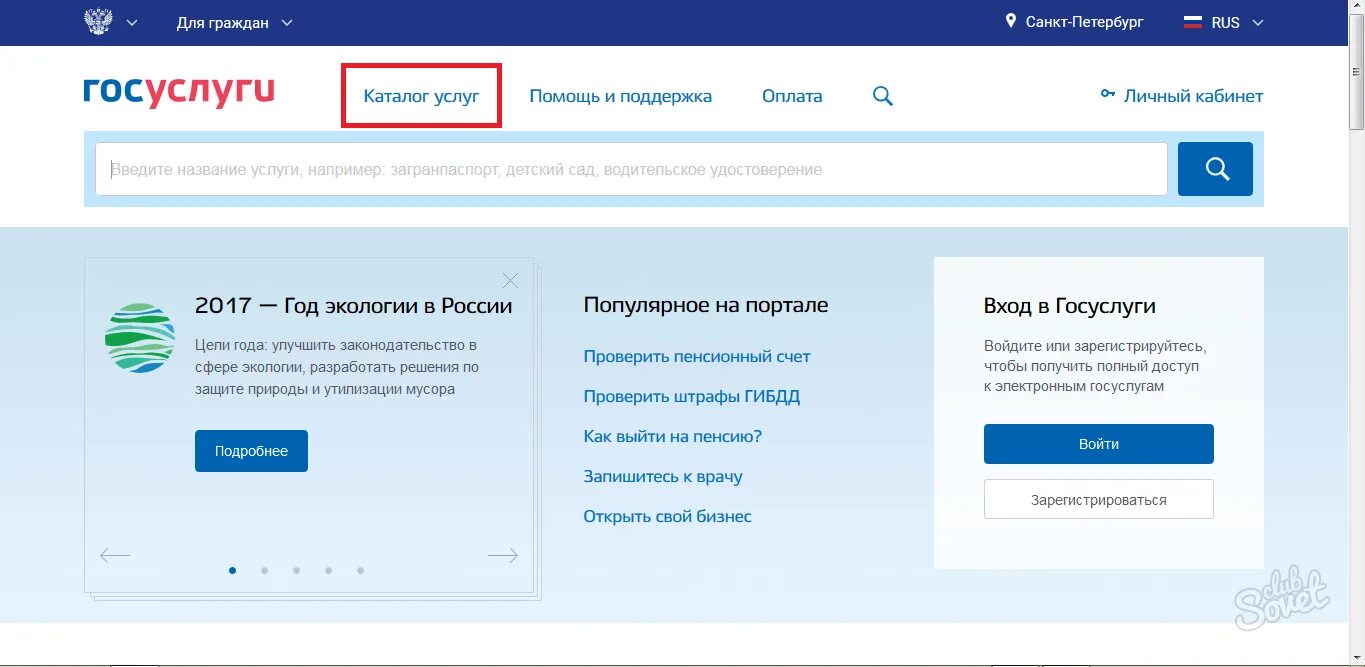Open "Открыть свой бизнес" link
The width and height of the screenshot is (1365, 667).
(668, 517)
